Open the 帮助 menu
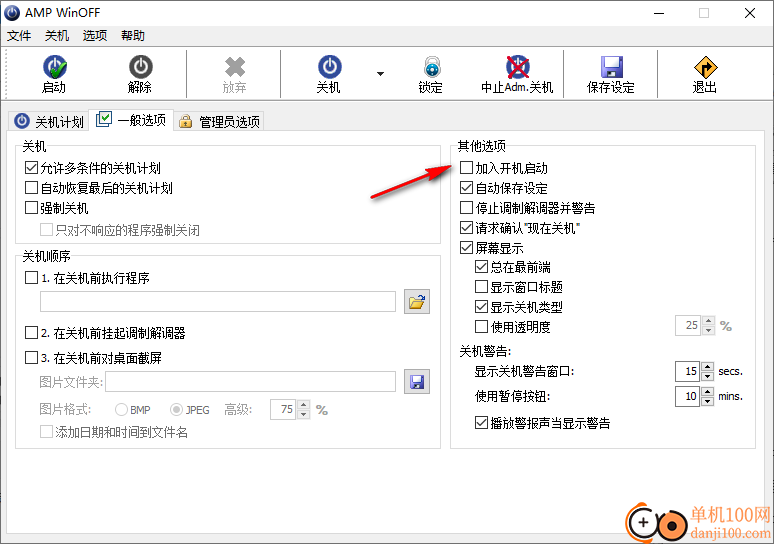Image resolution: width=774 pixels, height=544 pixels. pyautogui.click(x=133, y=36)
